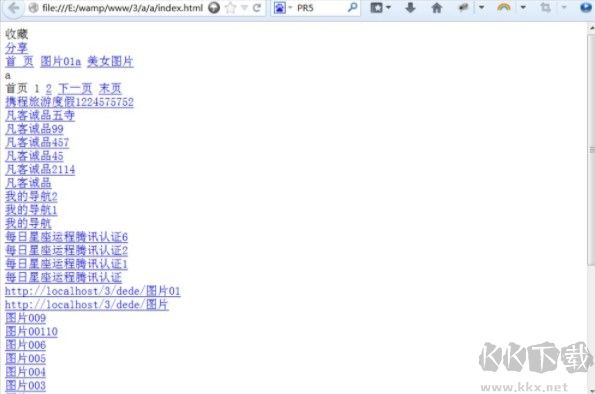Click the search magnifier icon
Viewport: 595px width, 394px height.
(353, 7)
